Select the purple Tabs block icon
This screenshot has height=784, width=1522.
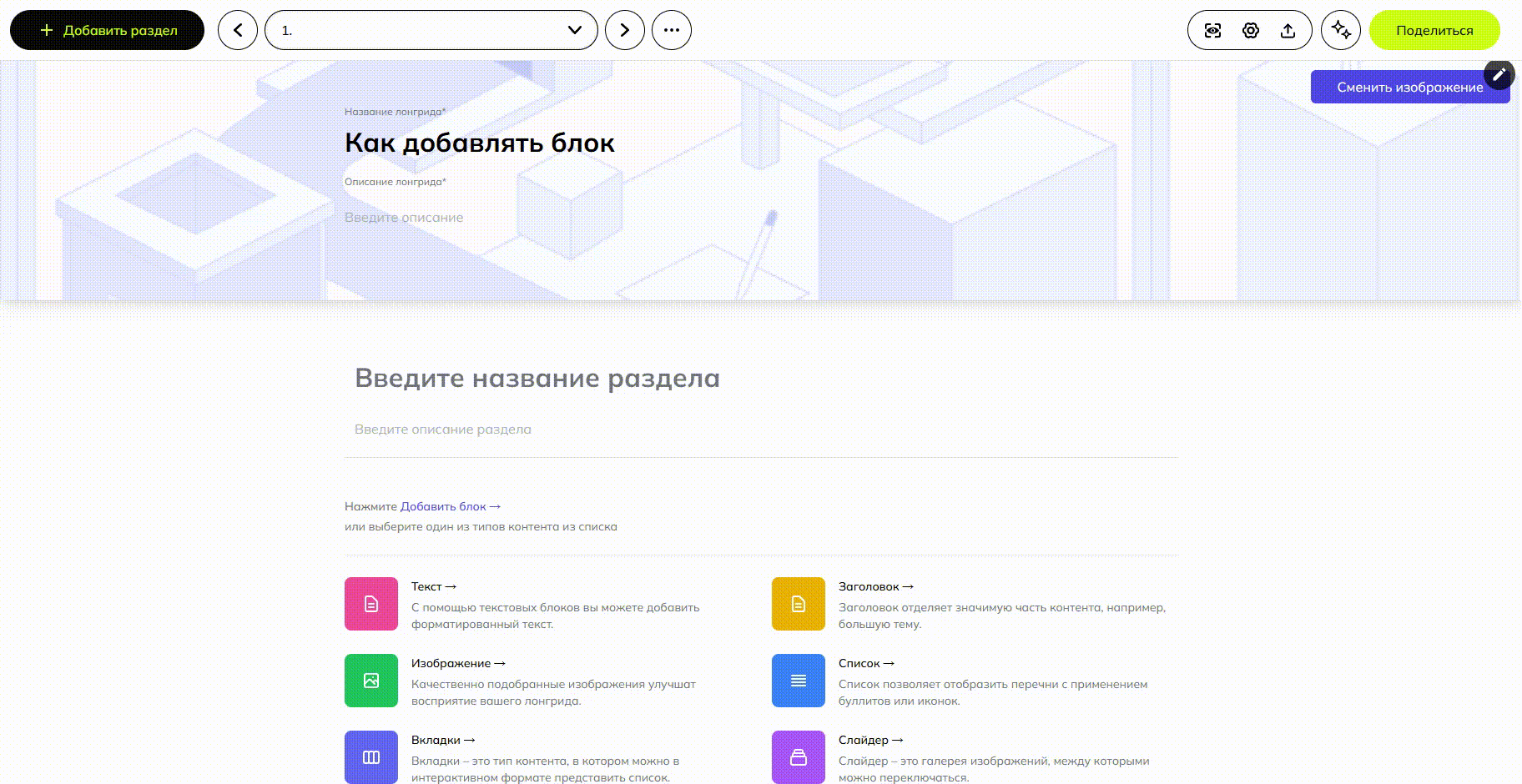371,757
